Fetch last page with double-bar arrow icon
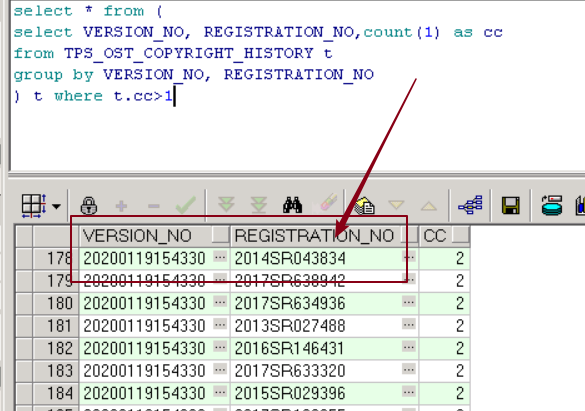The width and height of the screenshot is (585, 411). point(259,205)
